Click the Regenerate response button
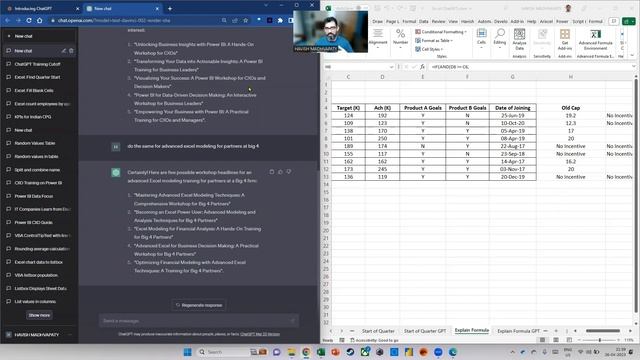The height and width of the screenshot is (360, 640). click(x=199, y=305)
